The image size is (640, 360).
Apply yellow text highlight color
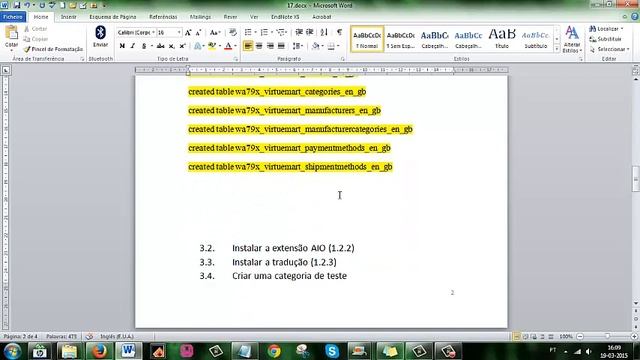[211, 46]
